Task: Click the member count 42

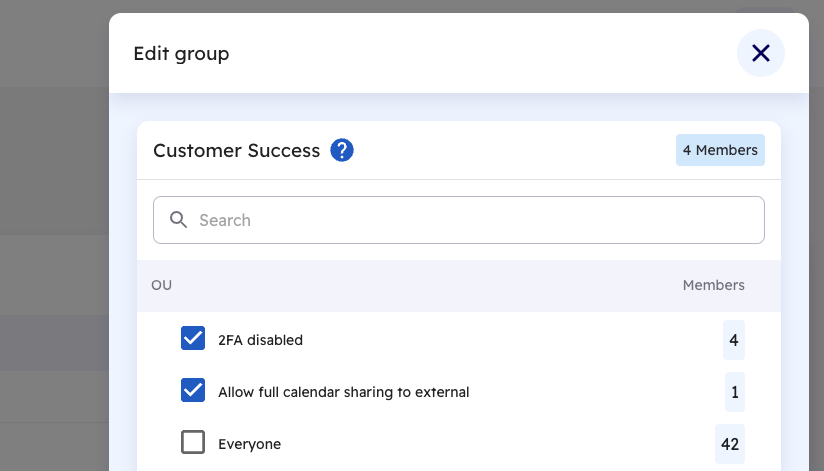Action: (730, 444)
